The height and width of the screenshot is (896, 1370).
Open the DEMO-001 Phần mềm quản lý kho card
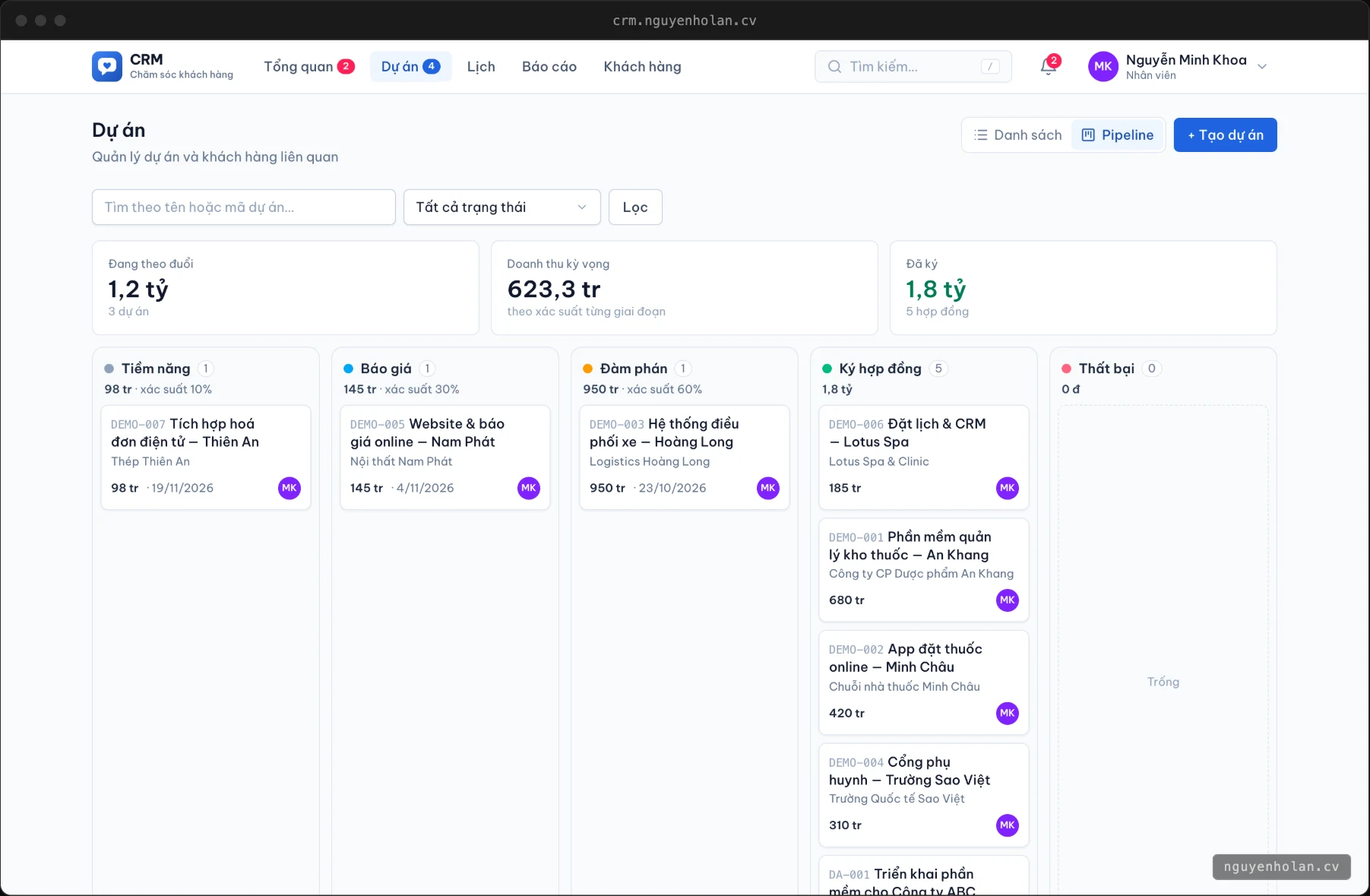924,570
